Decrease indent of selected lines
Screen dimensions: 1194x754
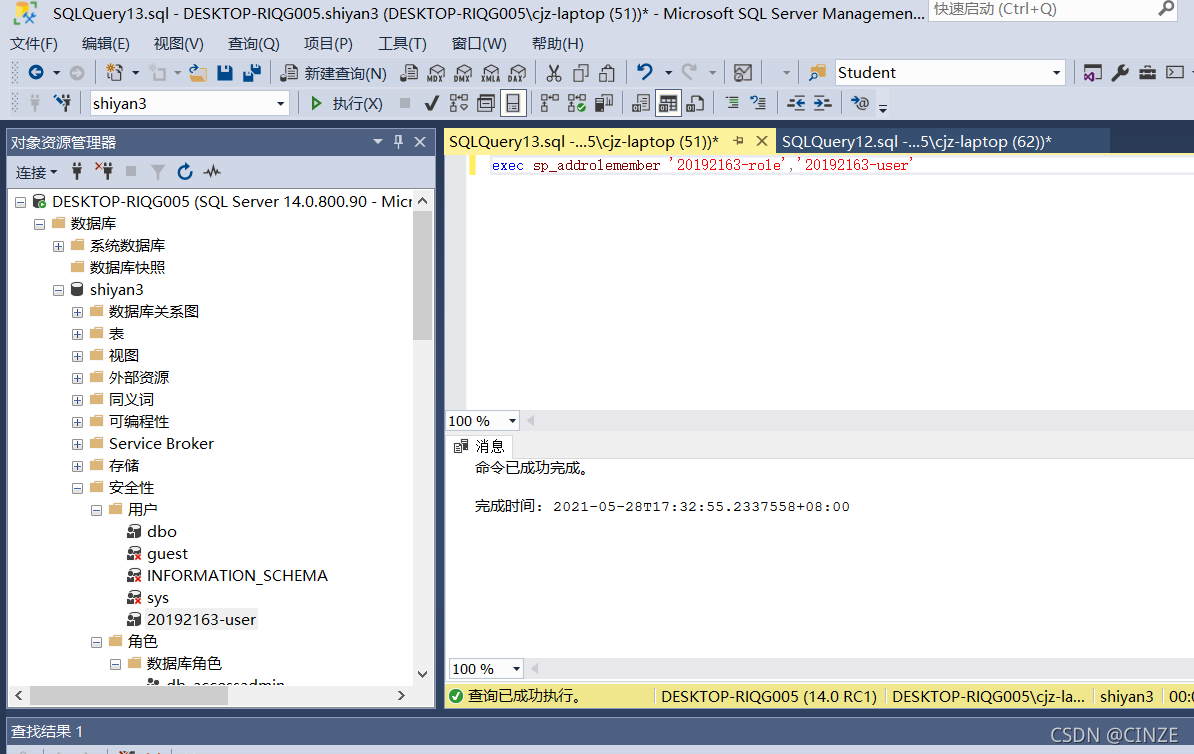click(x=796, y=103)
